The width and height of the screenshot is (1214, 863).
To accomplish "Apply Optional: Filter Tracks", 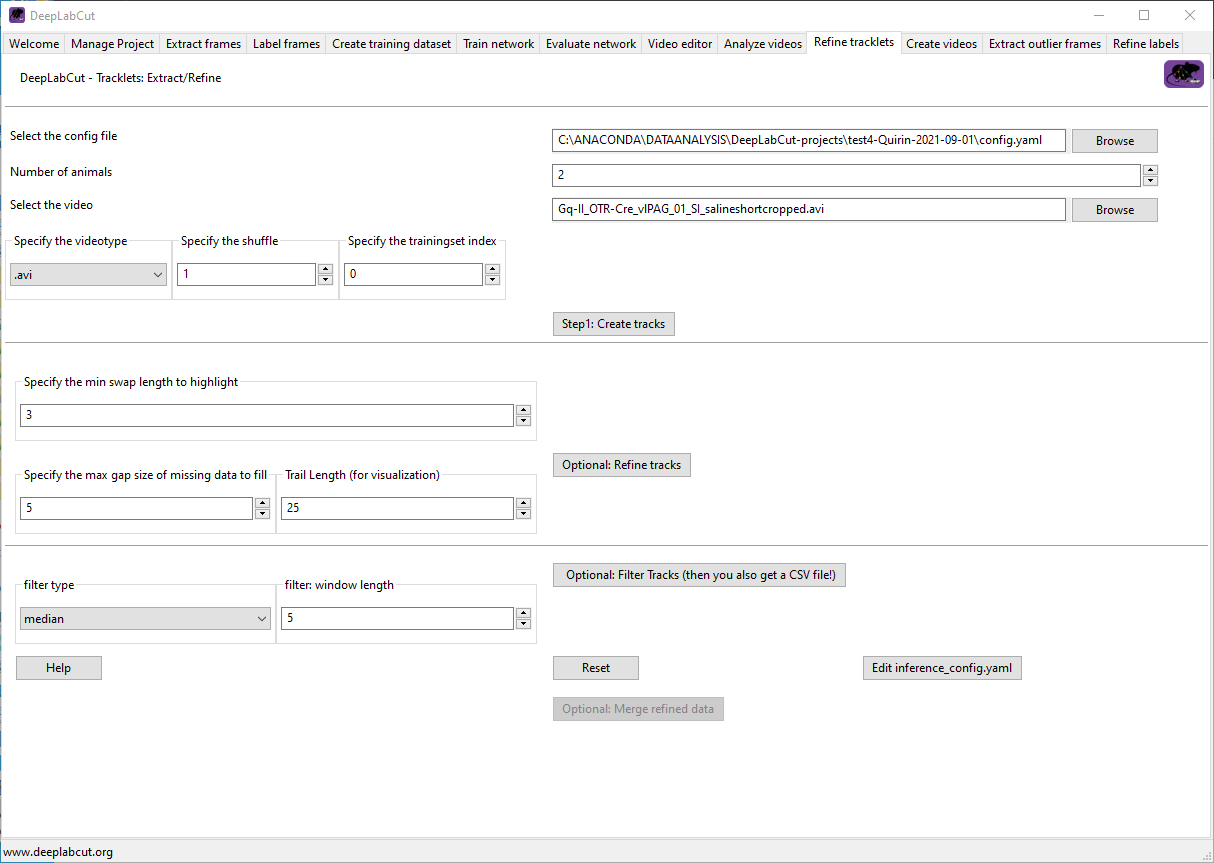I will click(699, 574).
